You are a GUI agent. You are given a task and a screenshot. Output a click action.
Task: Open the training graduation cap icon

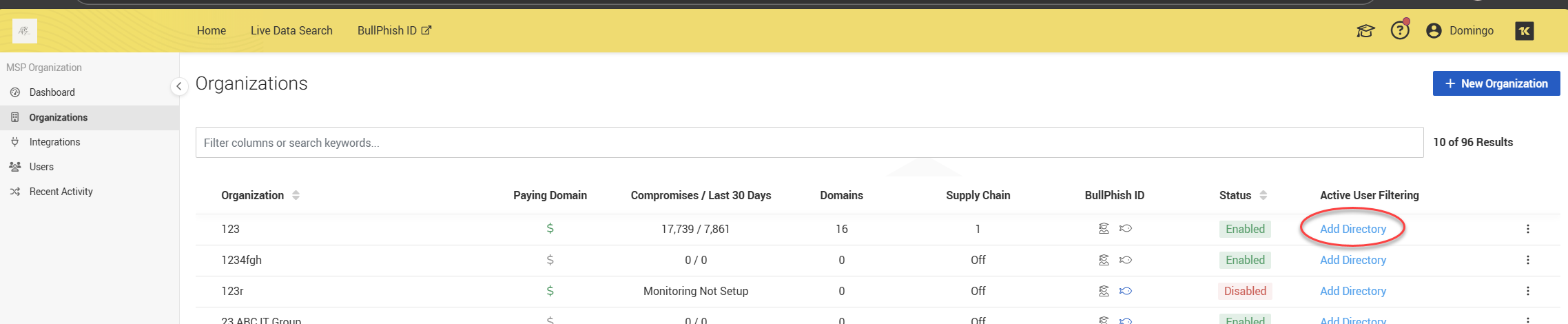1365,31
